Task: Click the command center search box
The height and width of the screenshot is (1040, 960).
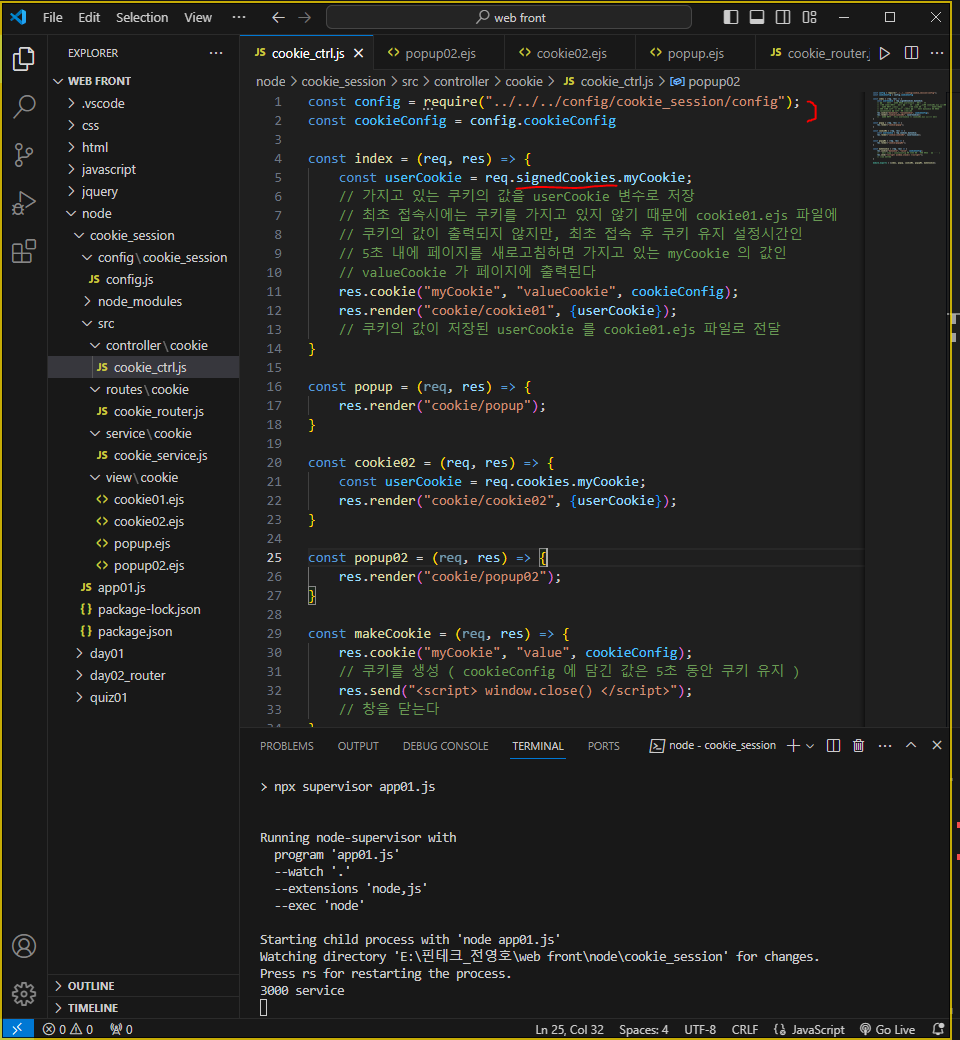Action: pos(509,18)
